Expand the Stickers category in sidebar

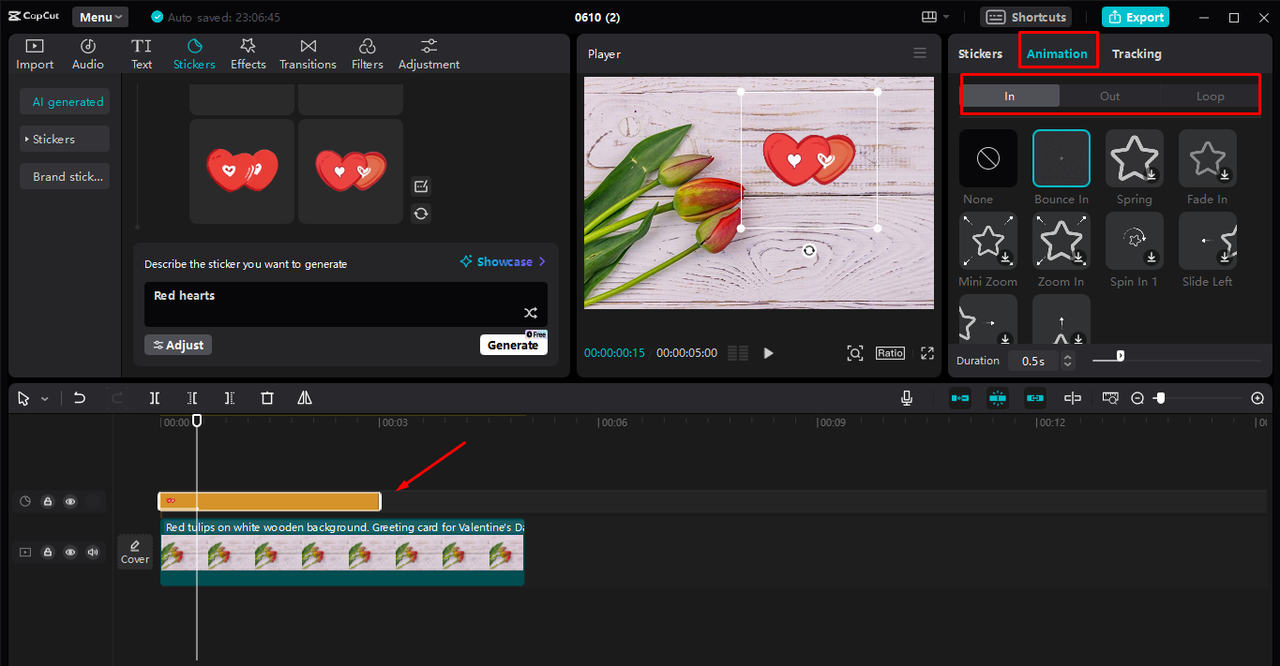pyautogui.click(x=63, y=139)
